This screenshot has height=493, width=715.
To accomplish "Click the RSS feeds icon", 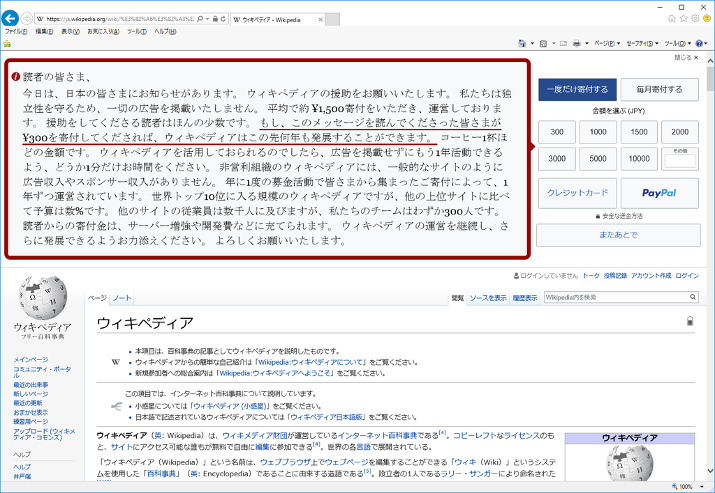I will coord(544,43).
